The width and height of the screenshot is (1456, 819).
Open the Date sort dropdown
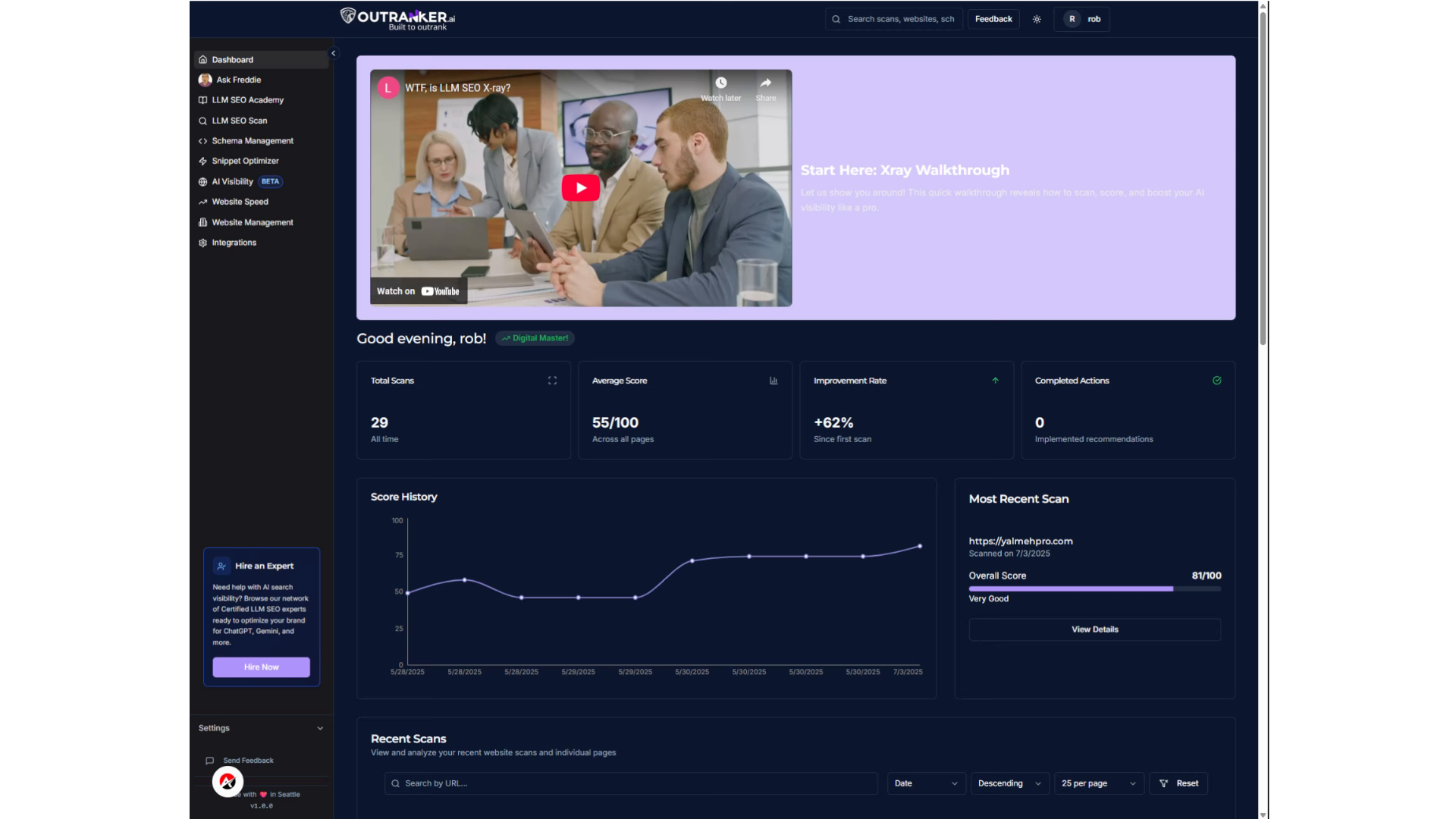point(925,783)
